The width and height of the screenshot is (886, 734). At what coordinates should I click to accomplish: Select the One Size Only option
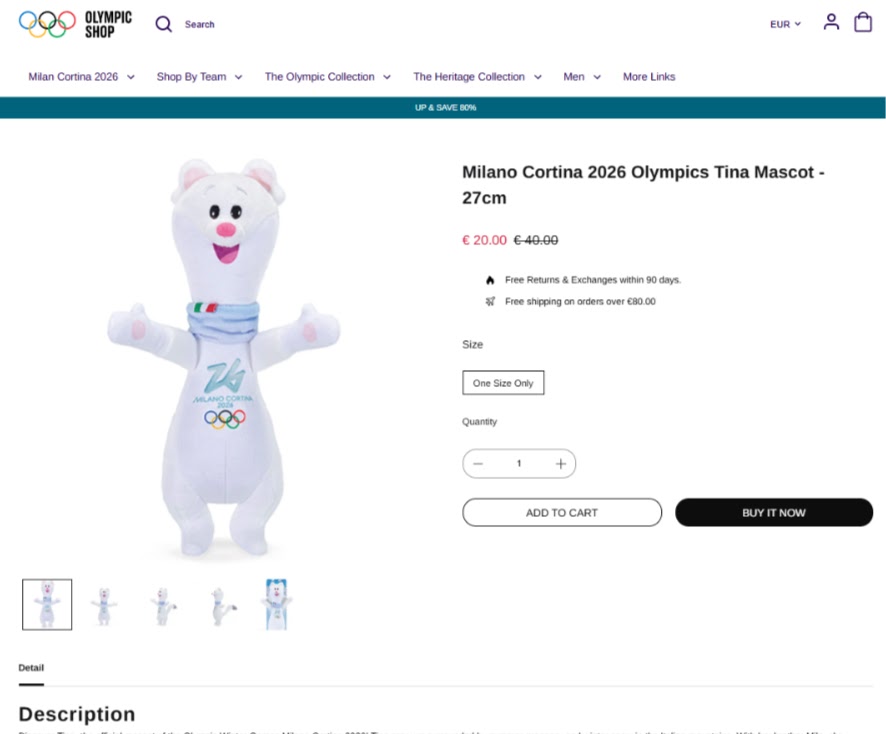pos(503,382)
